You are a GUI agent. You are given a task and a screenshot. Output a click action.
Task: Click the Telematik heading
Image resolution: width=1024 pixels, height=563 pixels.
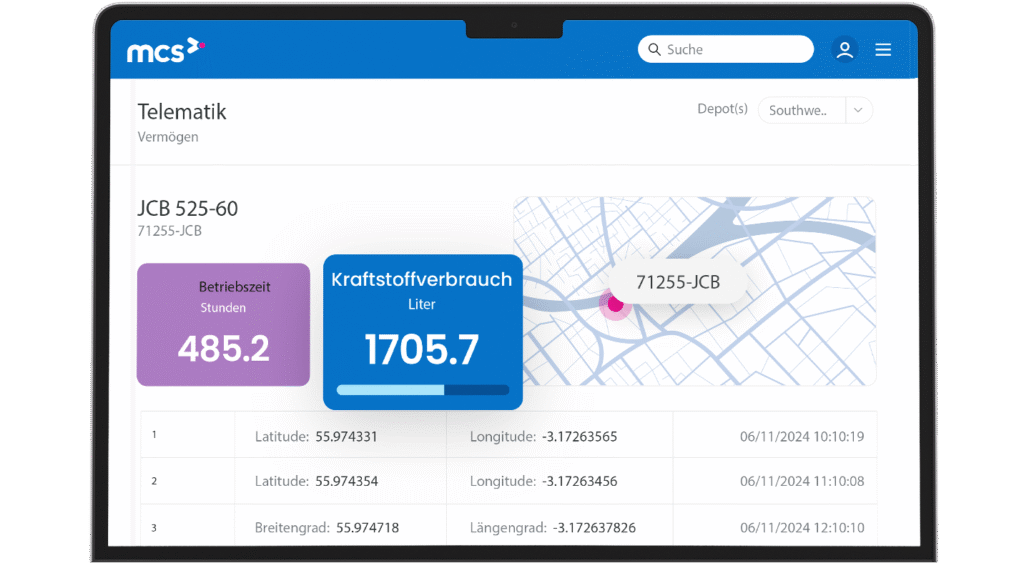point(182,112)
